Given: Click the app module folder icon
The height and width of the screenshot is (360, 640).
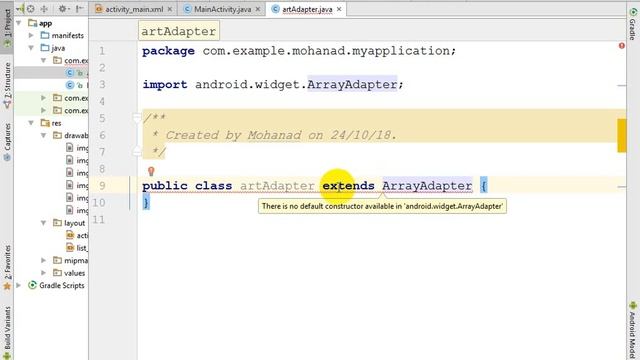Looking at the screenshot, I should (32, 23).
